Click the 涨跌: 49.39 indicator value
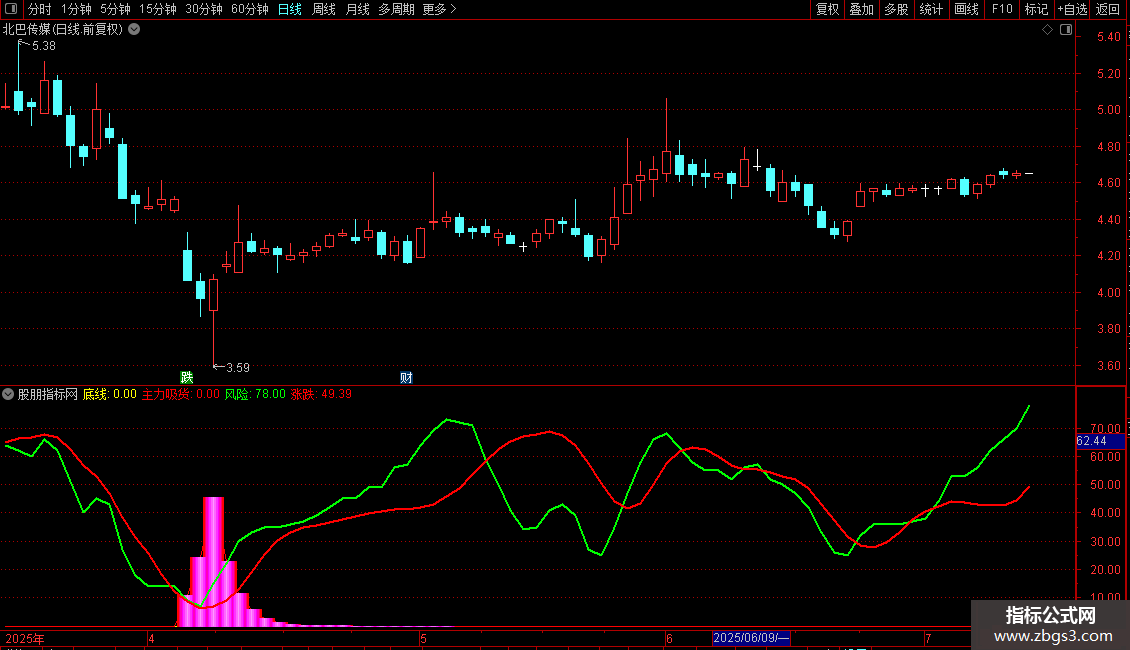Screen dimensions: 1130x650 [x=321, y=394]
